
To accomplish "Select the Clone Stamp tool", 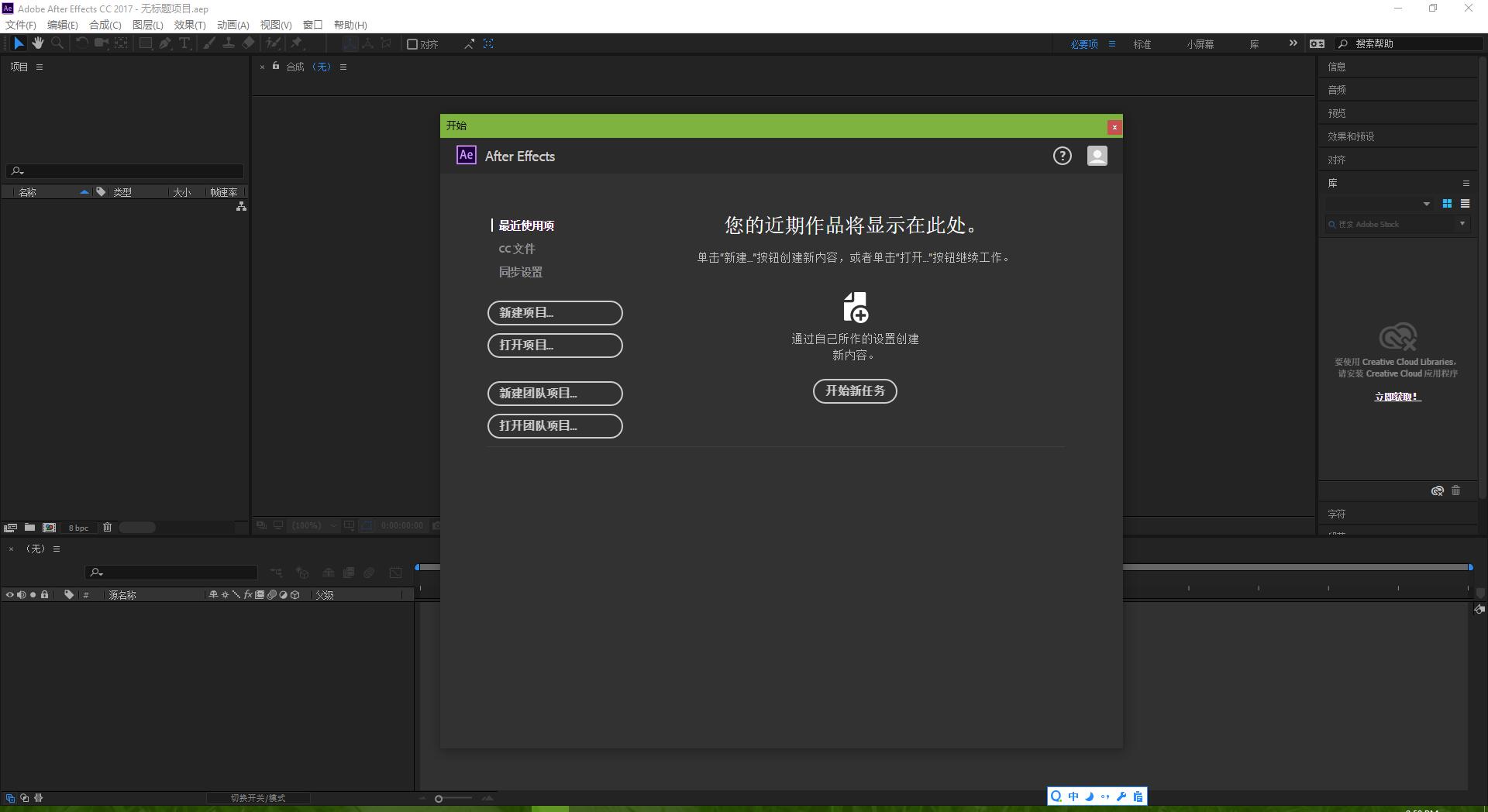I will [229, 43].
